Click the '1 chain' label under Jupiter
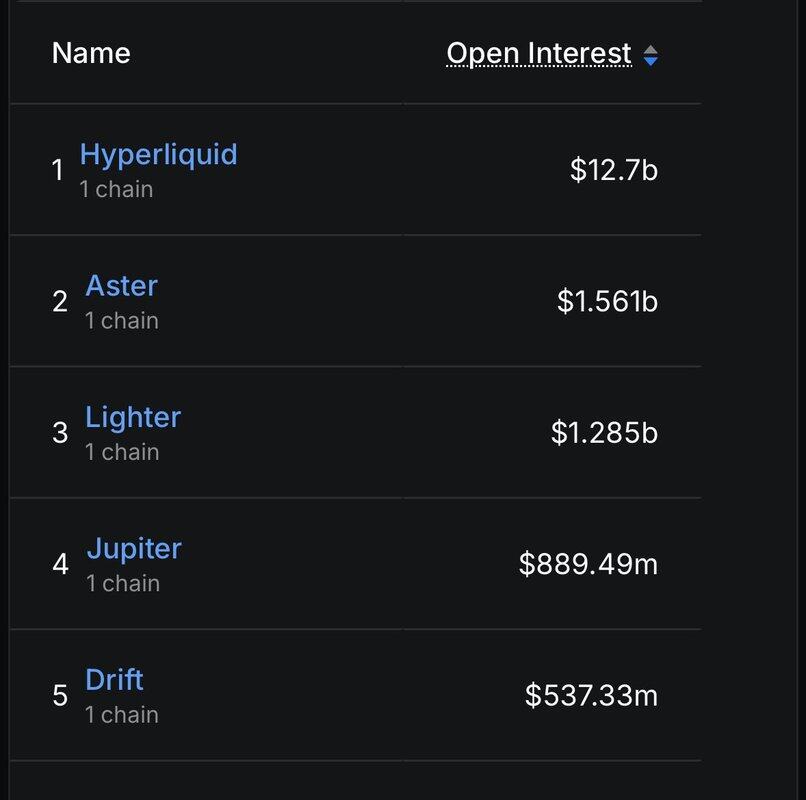This screenshot has width=806, height=800. point(123,584)
